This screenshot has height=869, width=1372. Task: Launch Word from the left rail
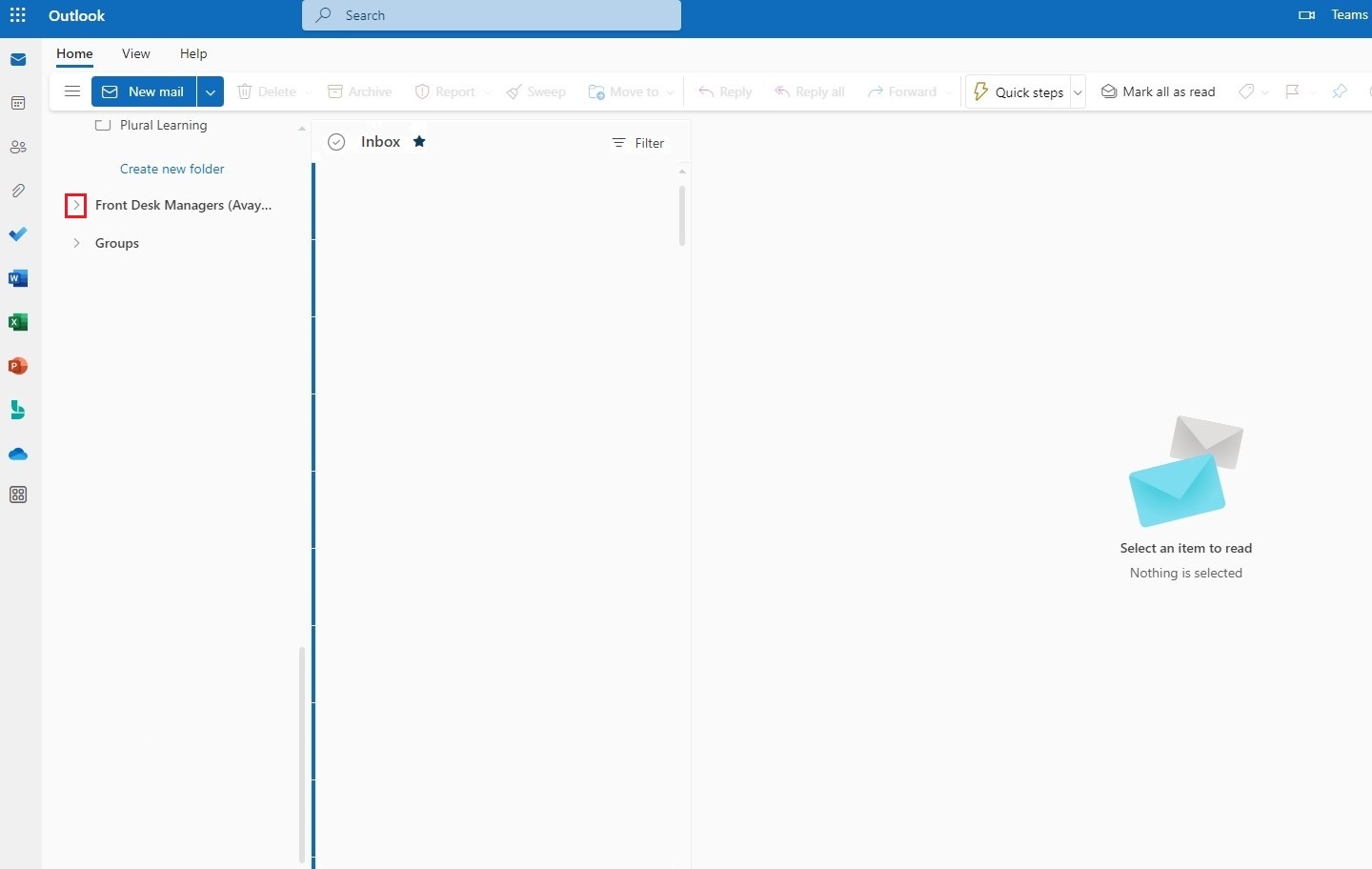coord(18,278)
